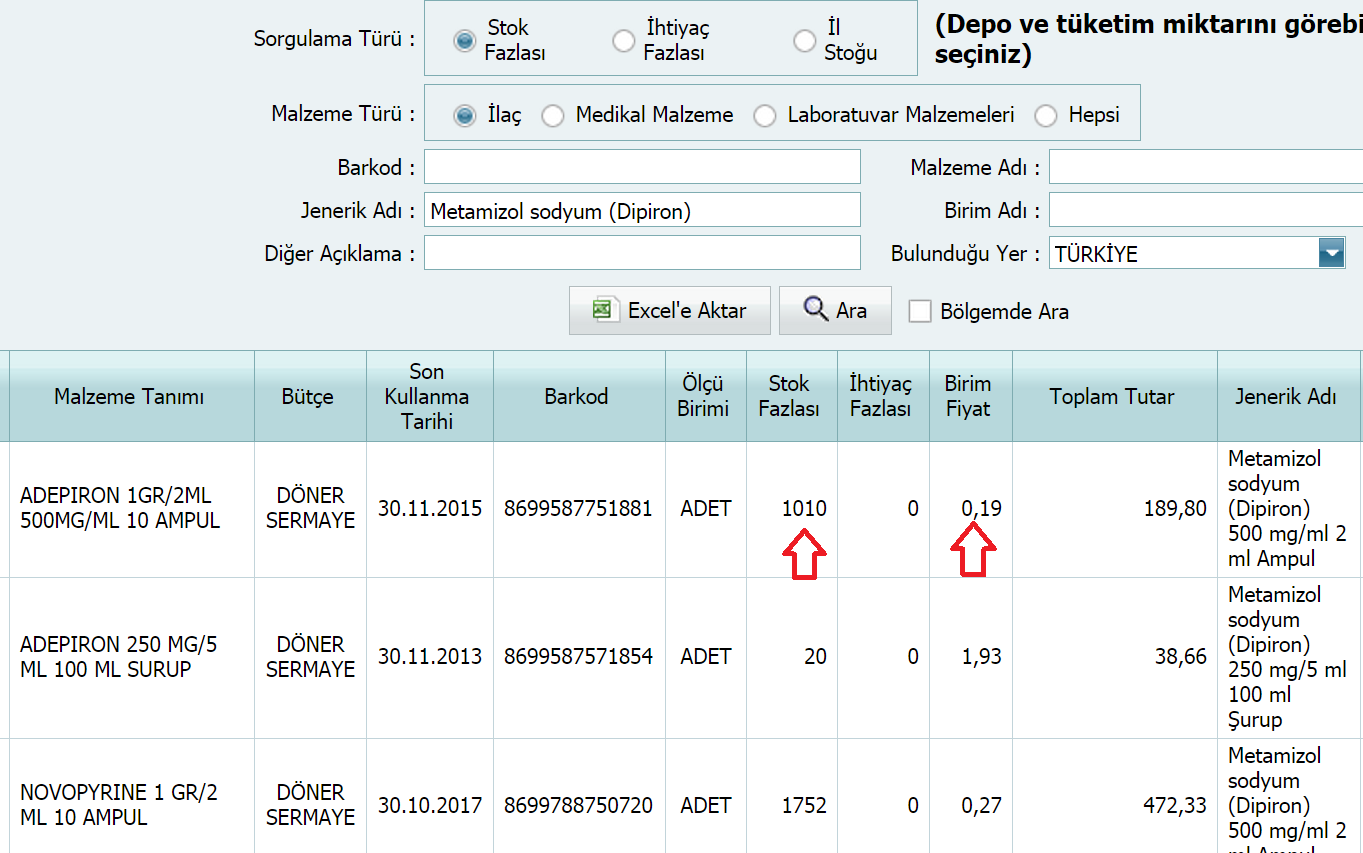Choose the Medikal Malzeme radio option
The height and width of the screenshot is (853, 1363).
tap(553, 116)
